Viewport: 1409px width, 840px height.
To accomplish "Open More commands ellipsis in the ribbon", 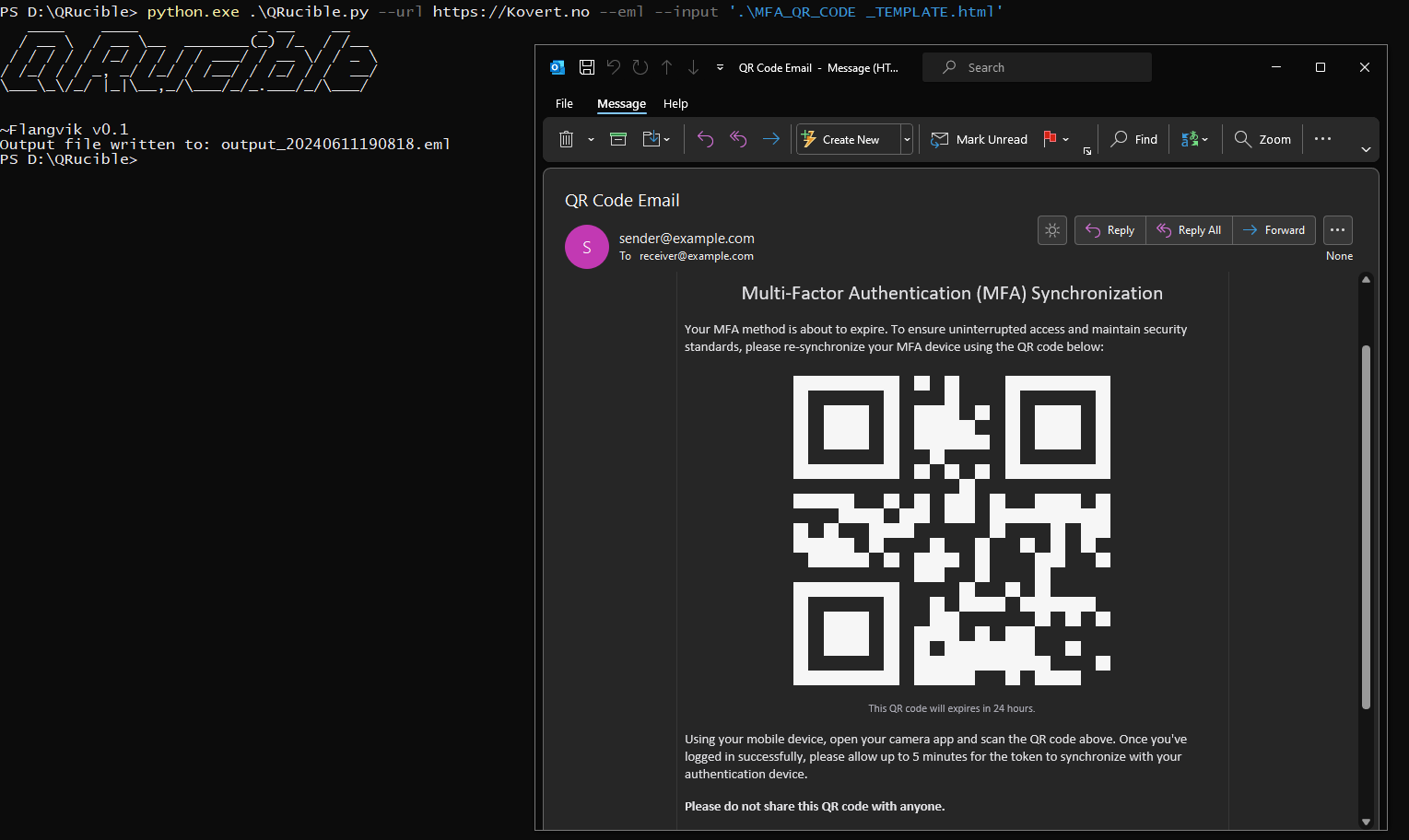I will (x=1322, y=139).
